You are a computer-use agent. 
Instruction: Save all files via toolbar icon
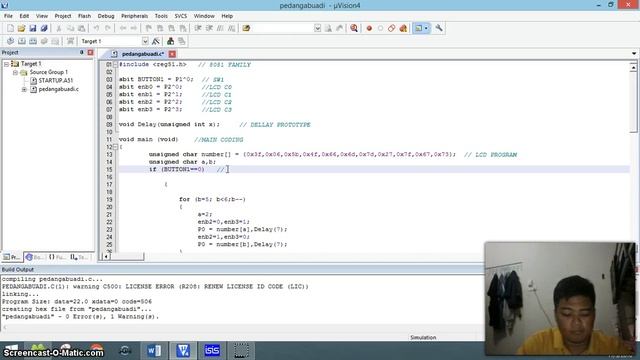44,28
